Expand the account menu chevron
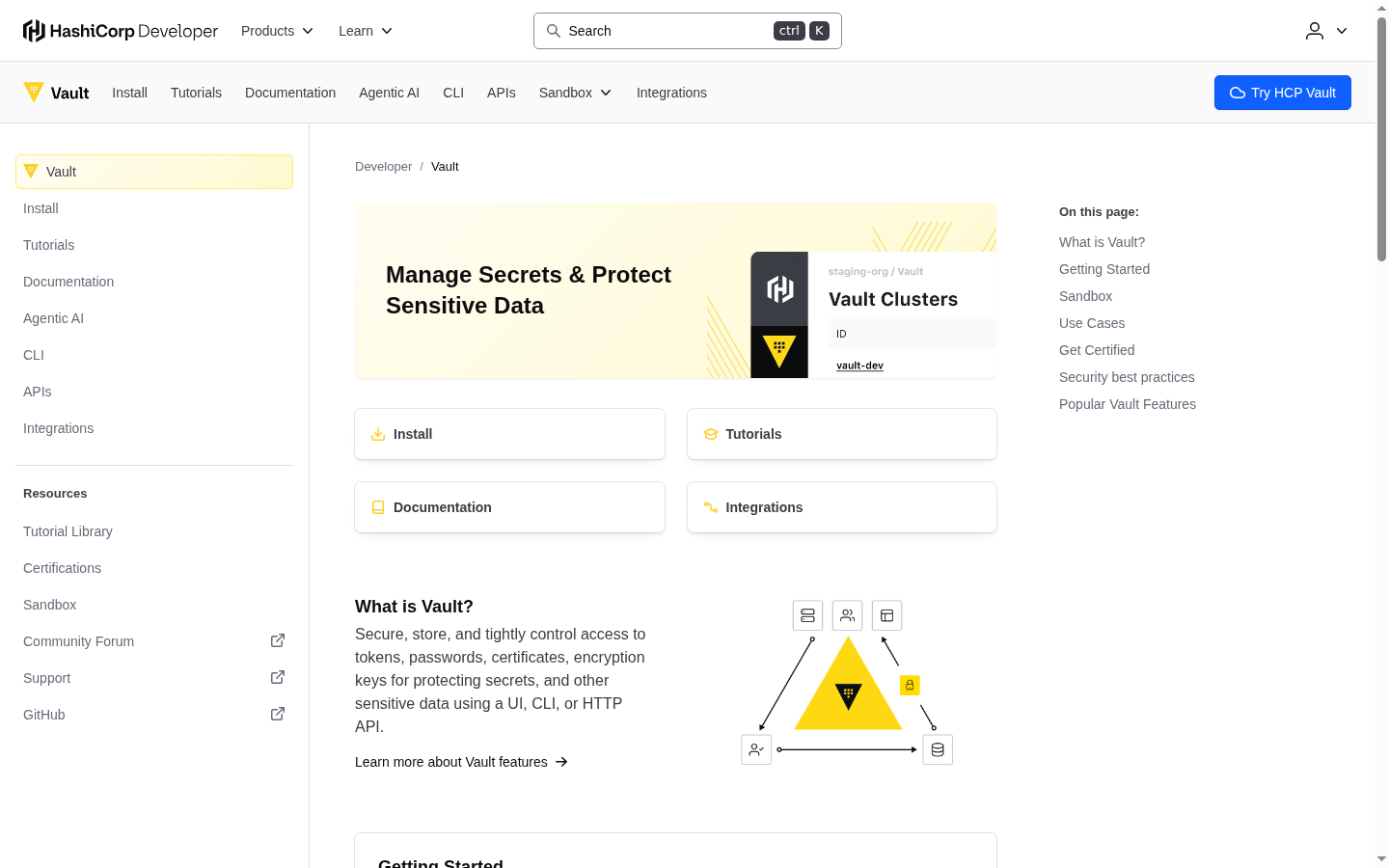 pyautogui.click(x=1342, y=31)
